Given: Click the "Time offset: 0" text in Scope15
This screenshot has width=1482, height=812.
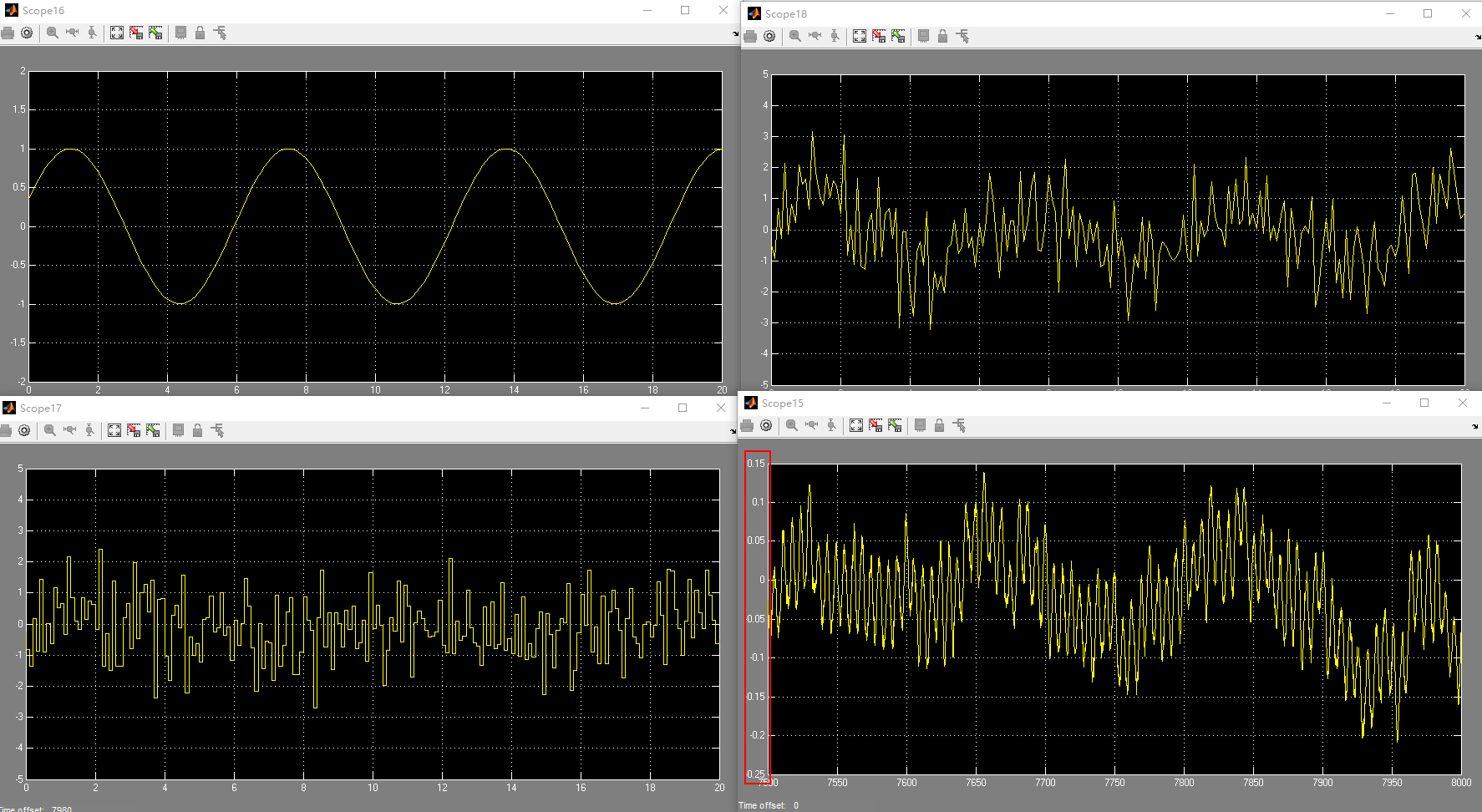Looking at the screenshot, I should pyautogui.click(x=769, y=805).
